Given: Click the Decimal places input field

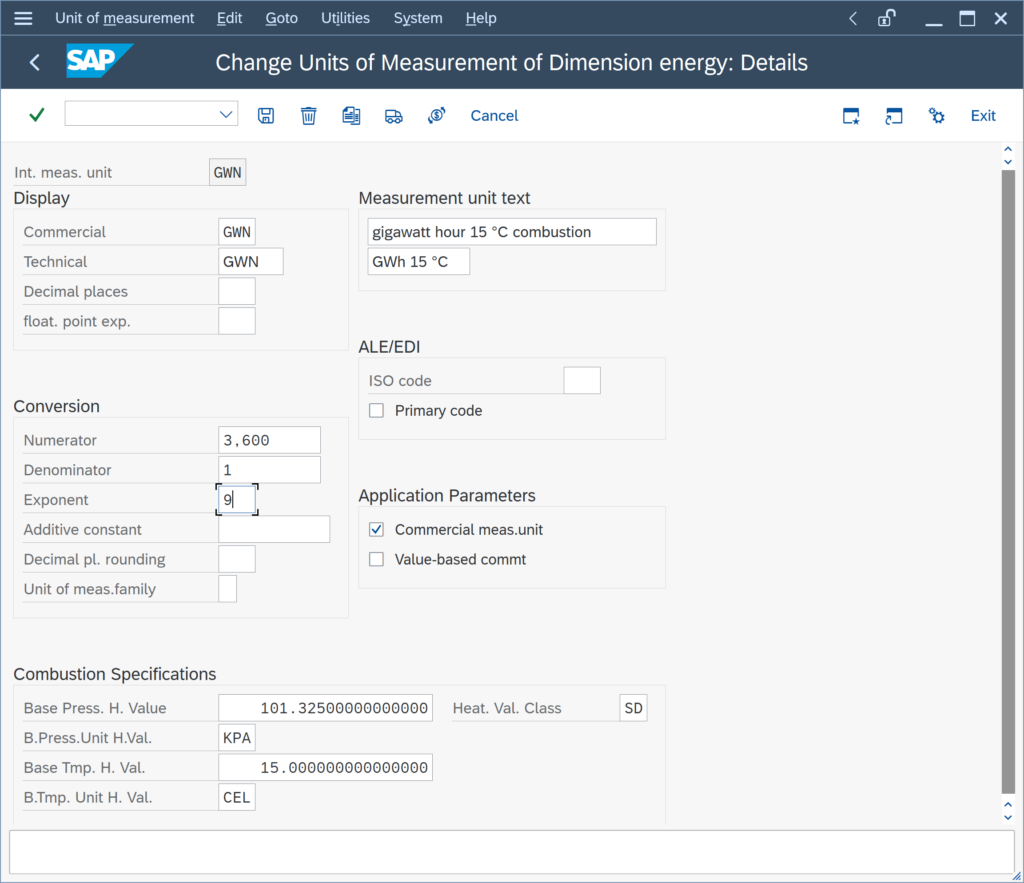Looking at the screenshot, I should (236, 291).
